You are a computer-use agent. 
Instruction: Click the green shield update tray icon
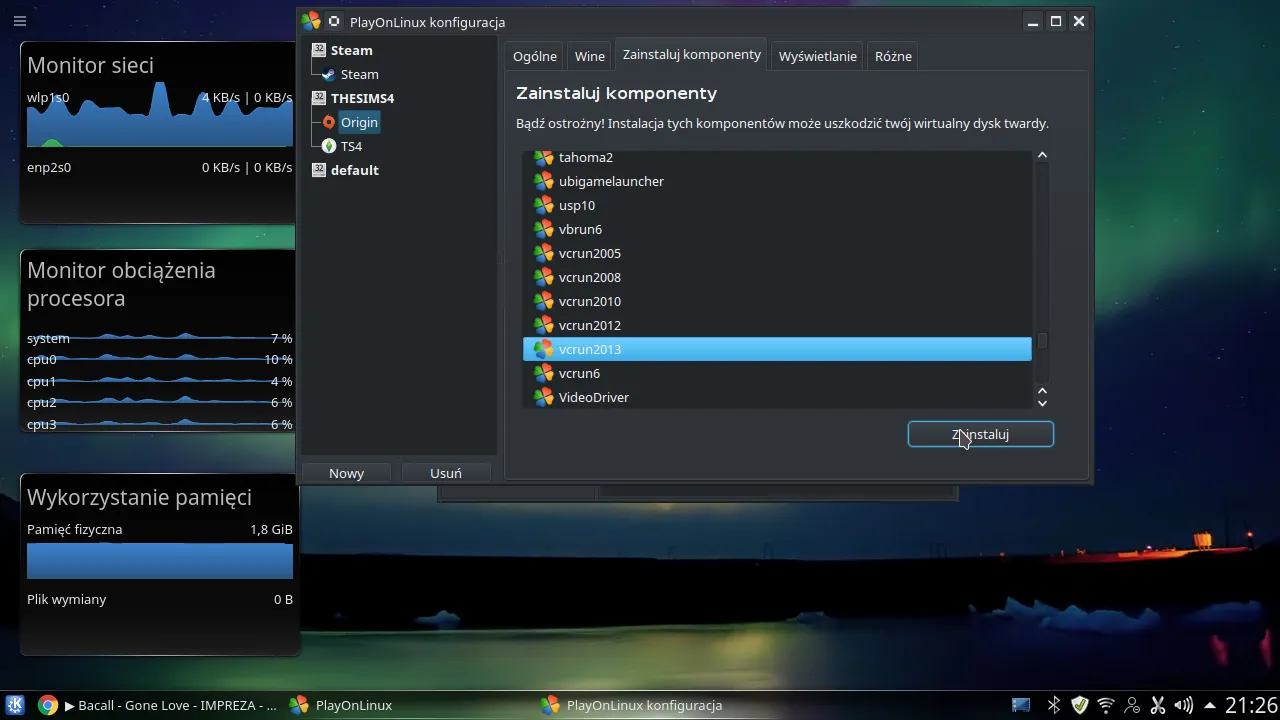[x=1080, y=705]
